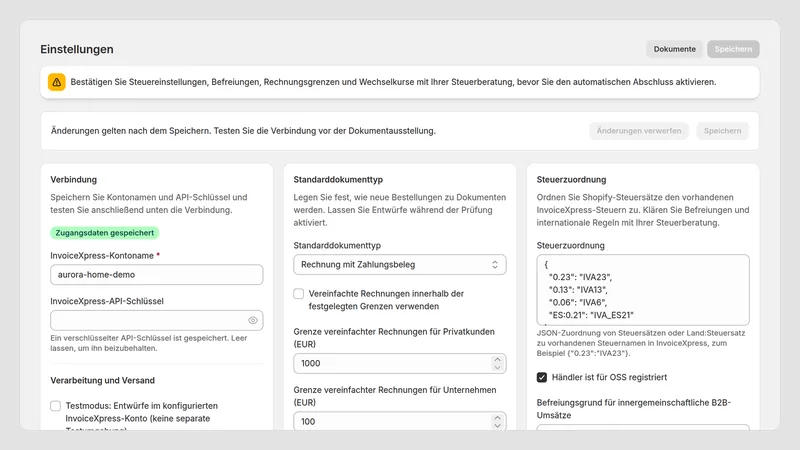Click the Verbindung section heading
The height and width of the screenshot is (450, 800).
73,180
